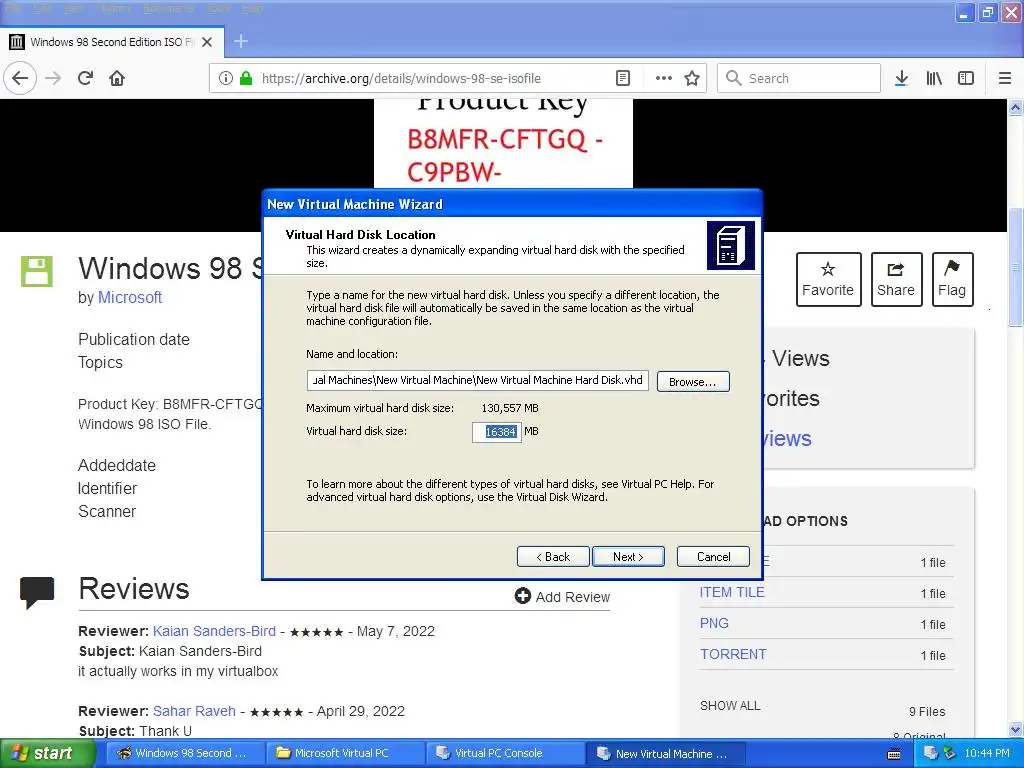1024x768 pixels.
Task: Click the Firefox Search box
Action: click(799, 78)
